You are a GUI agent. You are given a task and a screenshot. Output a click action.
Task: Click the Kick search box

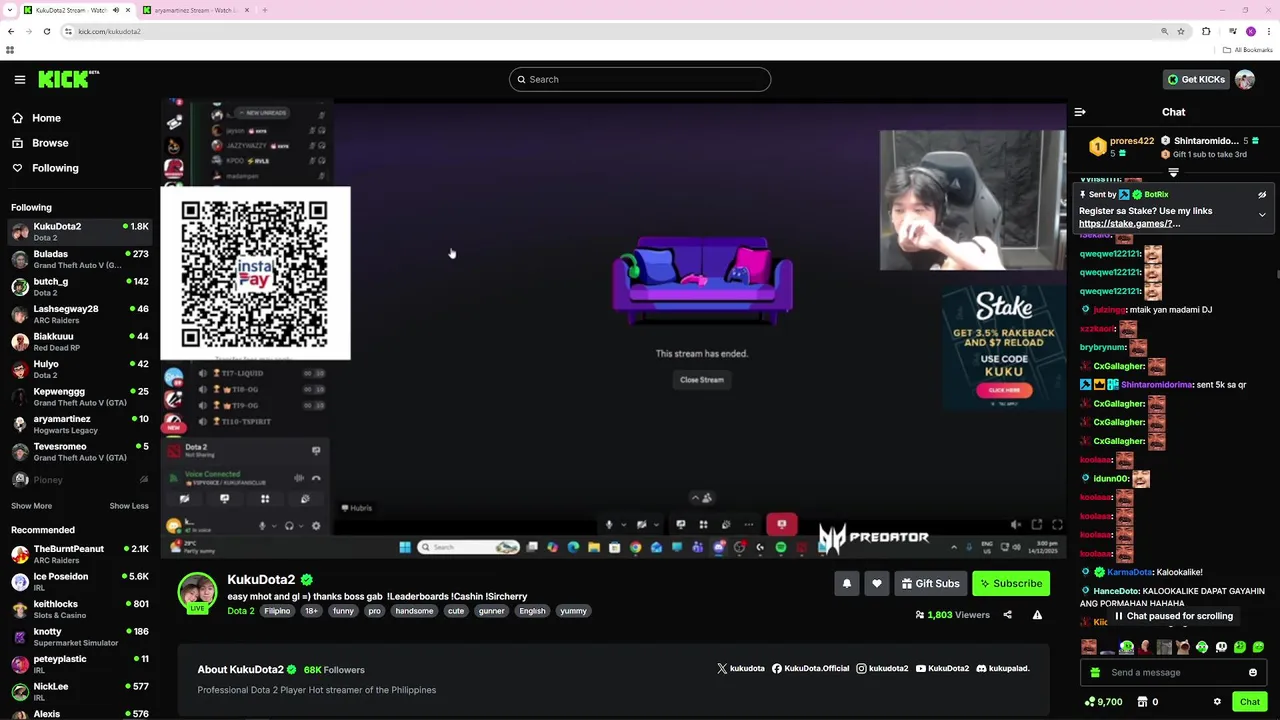pyautogui.click(x=640, y=79)
